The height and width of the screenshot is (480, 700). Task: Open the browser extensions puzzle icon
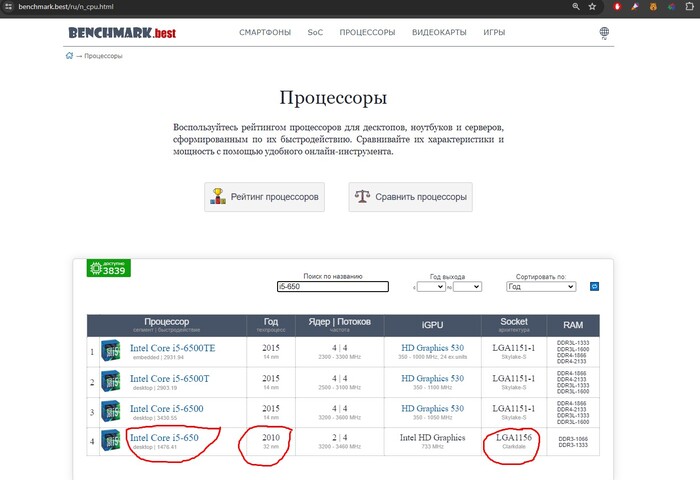[x=689, y=6]
